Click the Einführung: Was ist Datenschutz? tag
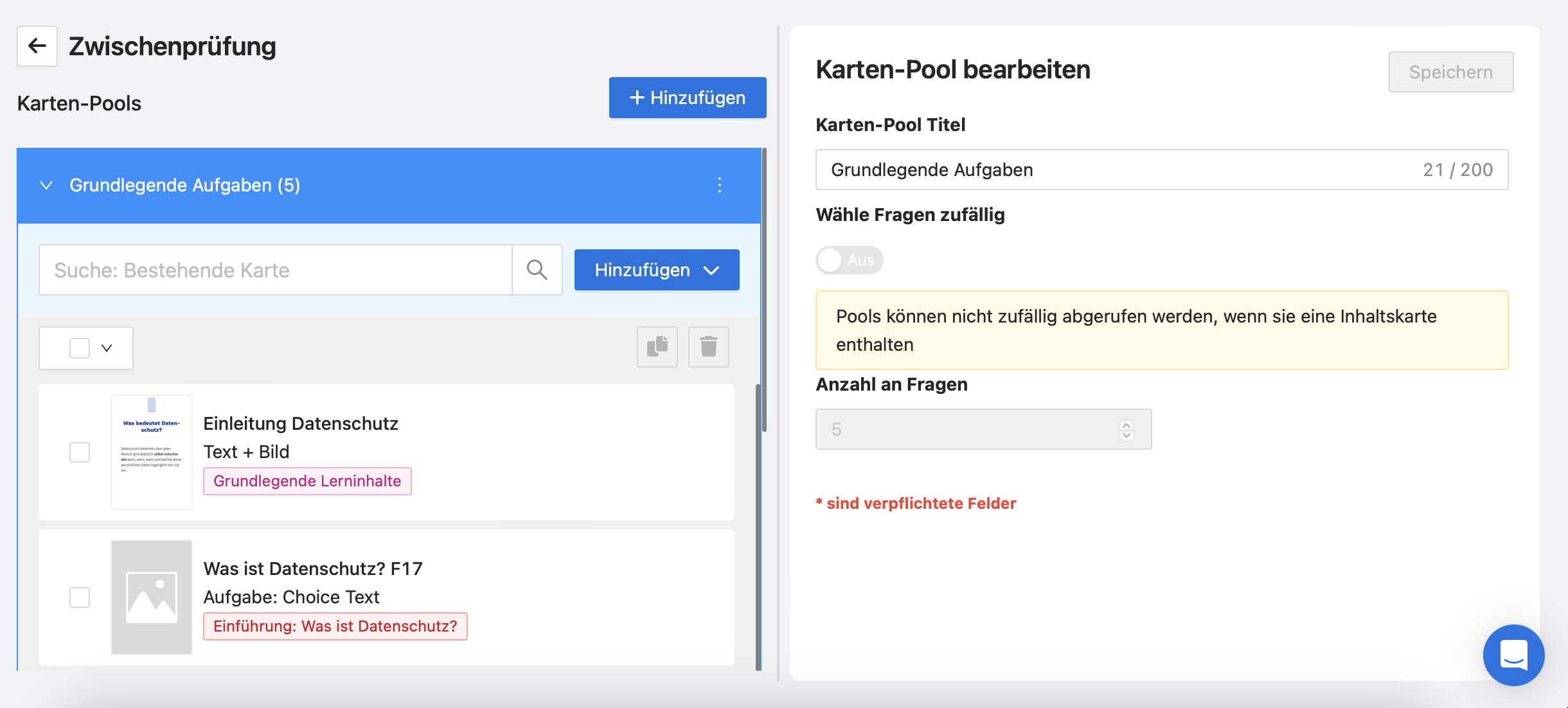Screen dimensions: 1568x708 335,626
